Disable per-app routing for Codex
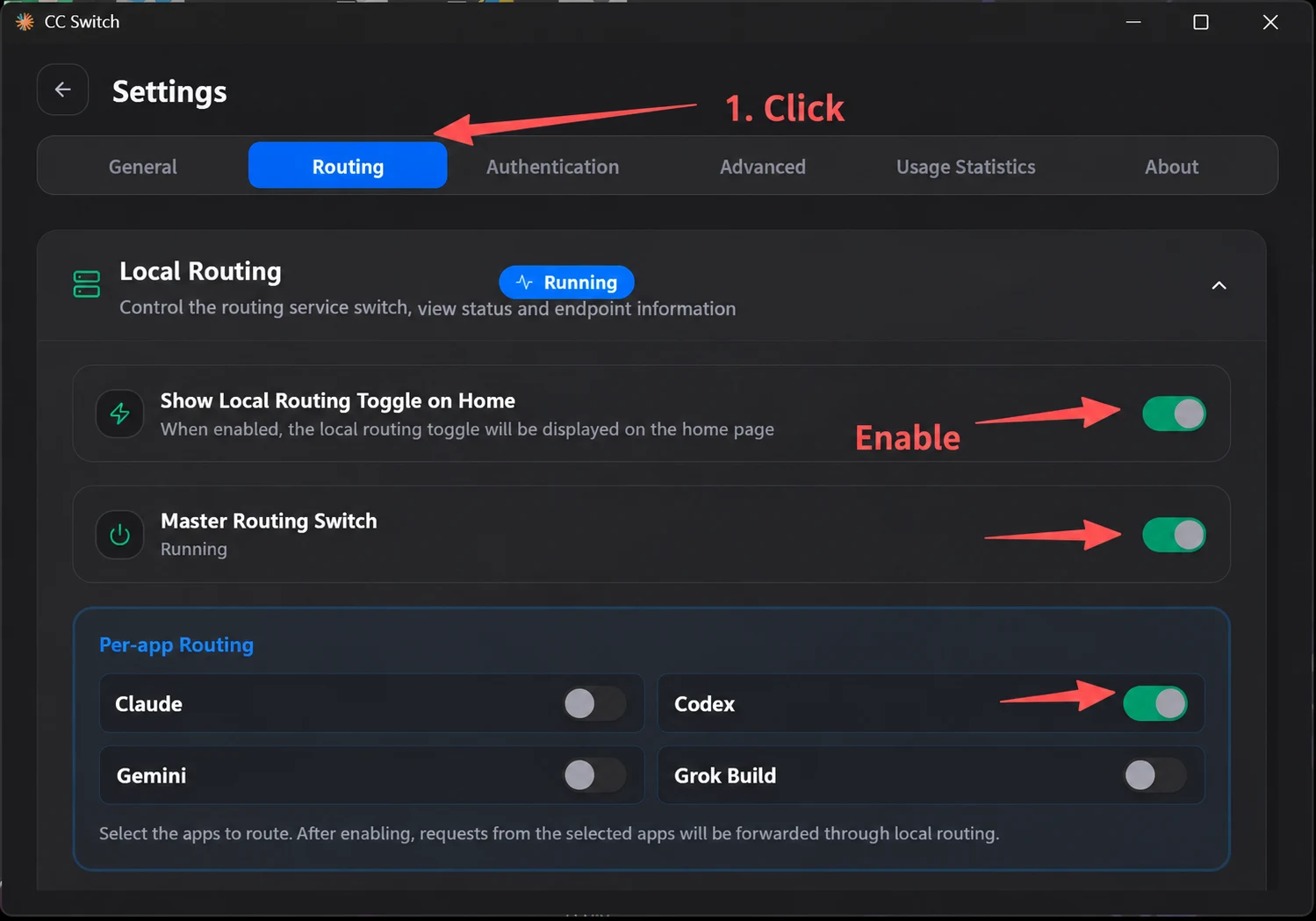Viewport: 1316px width, 921px height. 1155,703
